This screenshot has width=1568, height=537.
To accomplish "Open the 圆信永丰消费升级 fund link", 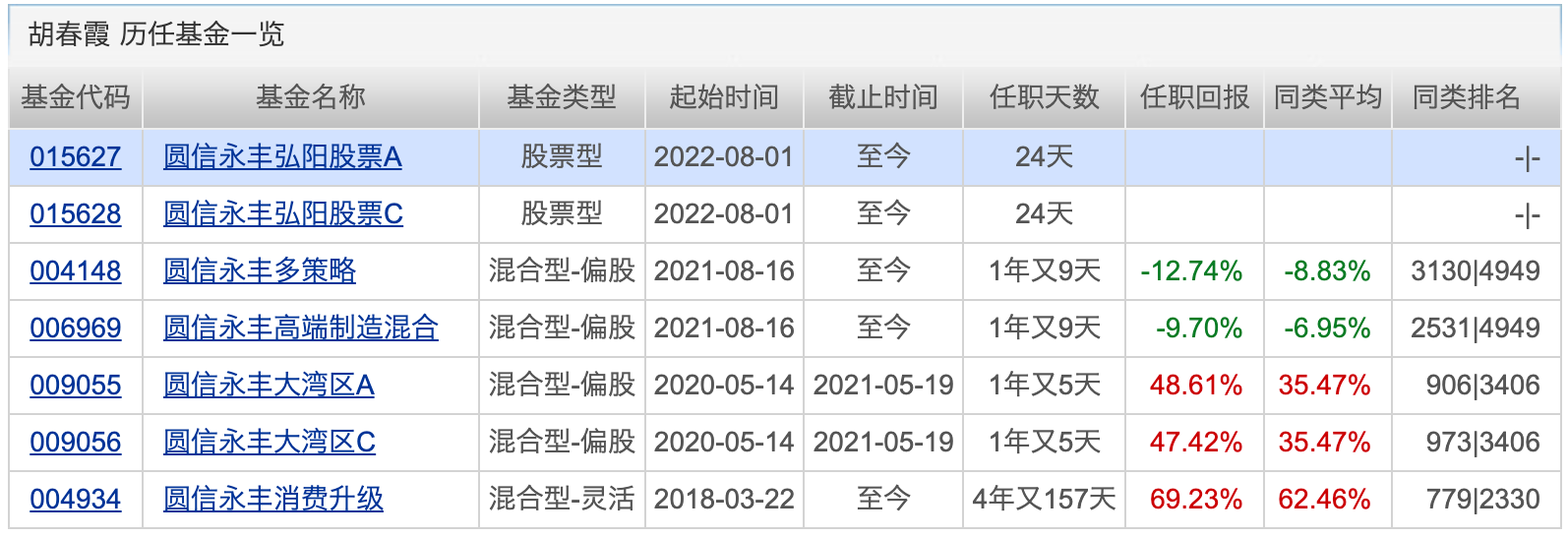I will coord(273,500).
